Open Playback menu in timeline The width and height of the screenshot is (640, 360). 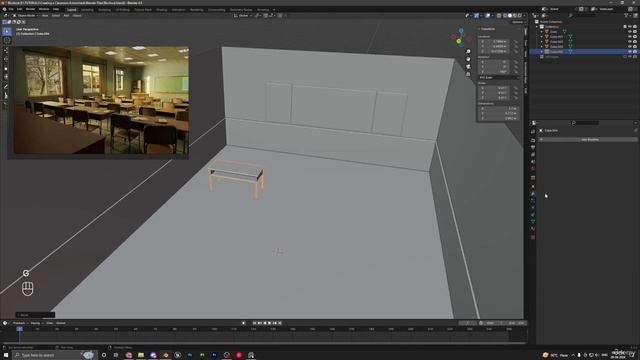[19, 323]
